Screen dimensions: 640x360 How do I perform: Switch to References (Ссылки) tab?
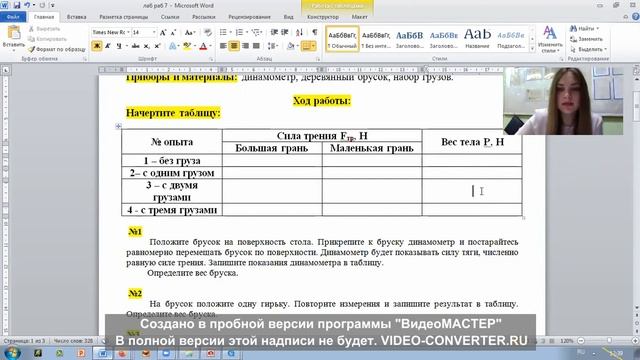point(170,17)
